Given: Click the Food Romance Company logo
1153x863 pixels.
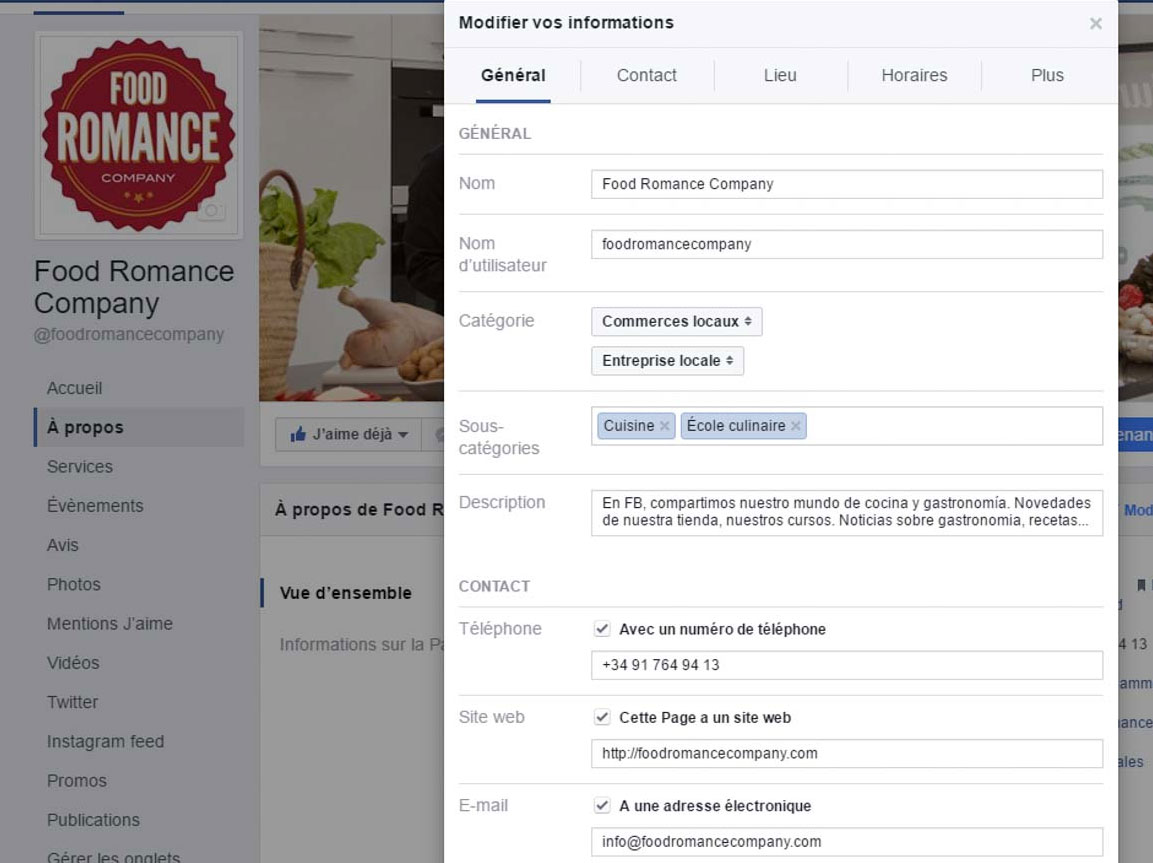Looking at the screenshot, I should click(138, 135).
